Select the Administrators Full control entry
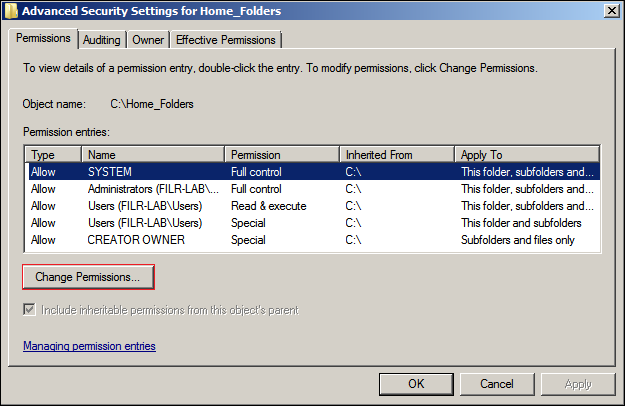This screenshot has width=625, height=406. 150,189
